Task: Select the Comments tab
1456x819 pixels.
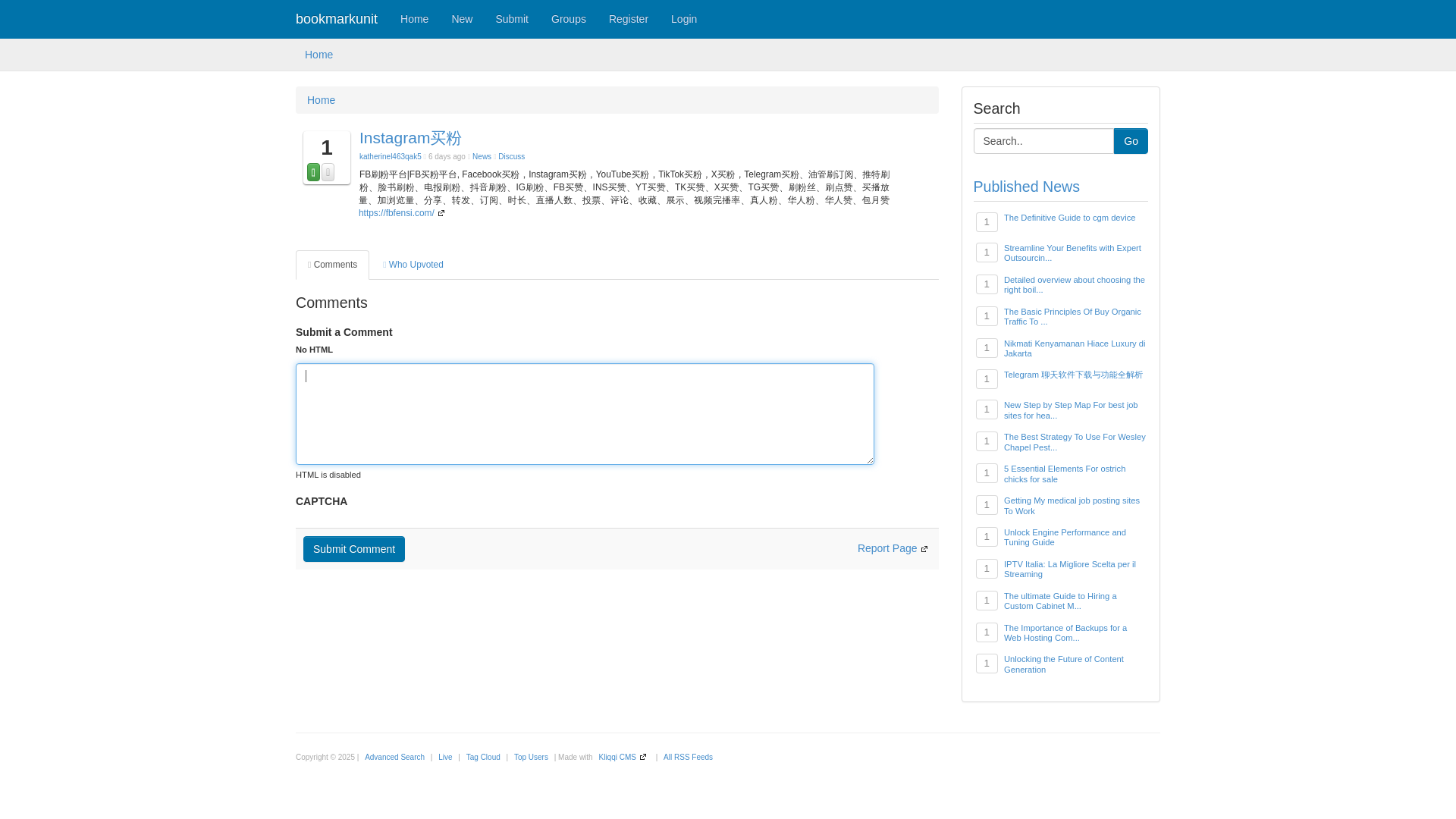Action: click(332, 265)
